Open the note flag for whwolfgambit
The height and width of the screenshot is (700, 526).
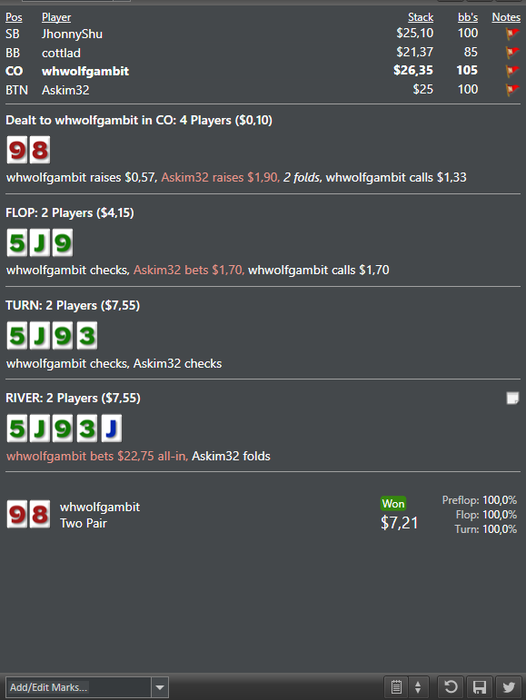pos(512,71)
